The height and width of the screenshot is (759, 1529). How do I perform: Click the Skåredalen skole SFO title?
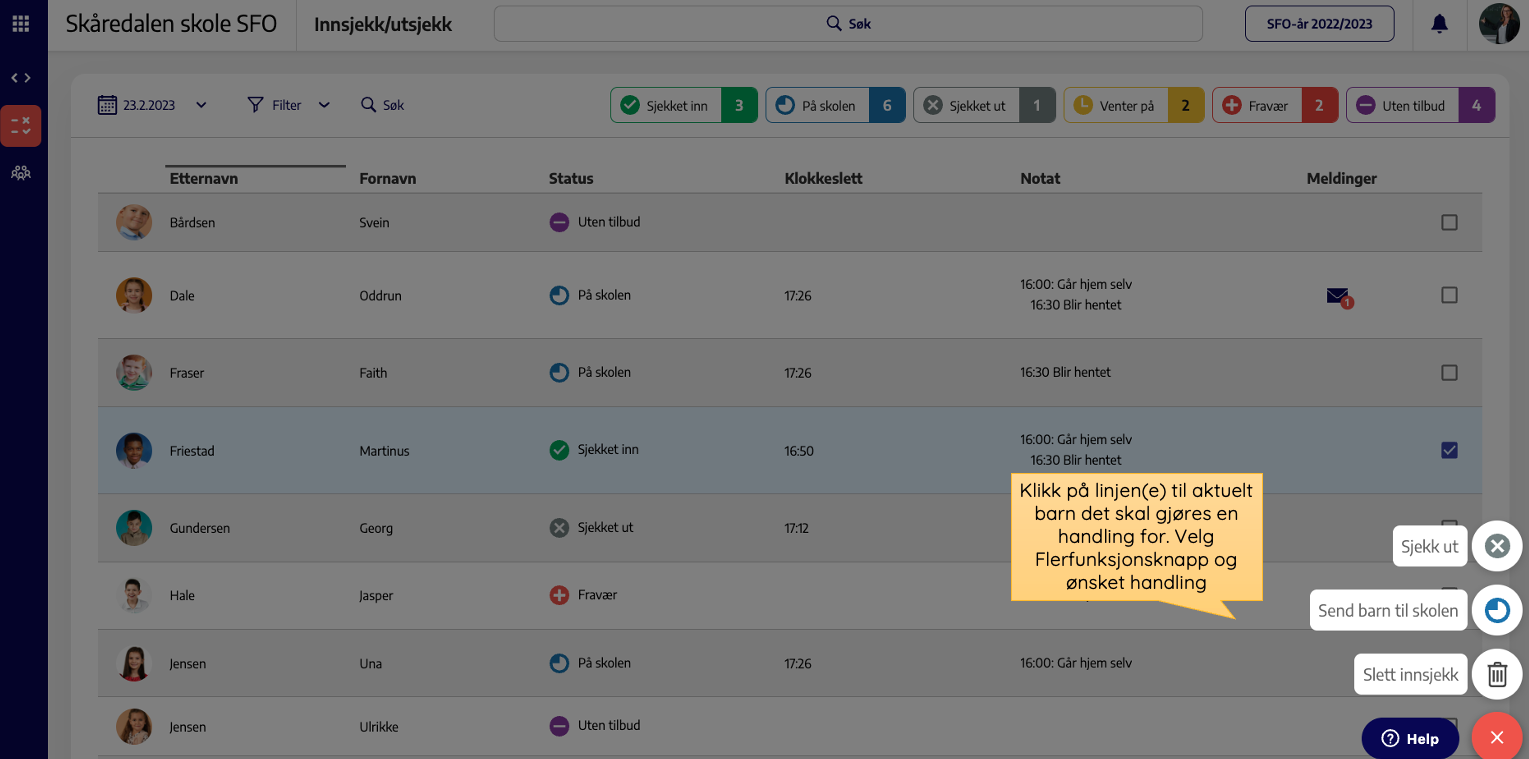pyautogui.click(x=171, y=24)
